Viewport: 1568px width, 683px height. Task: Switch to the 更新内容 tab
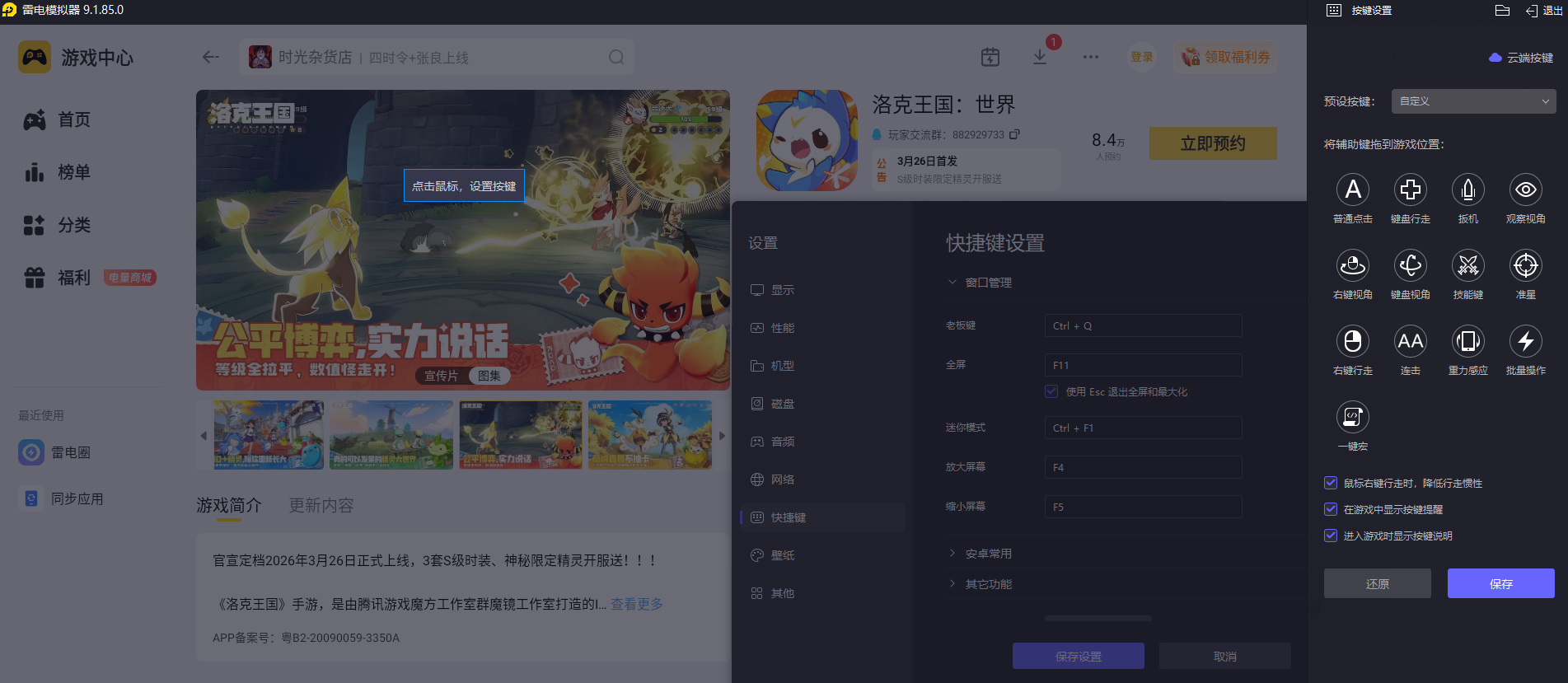point(321,506)
